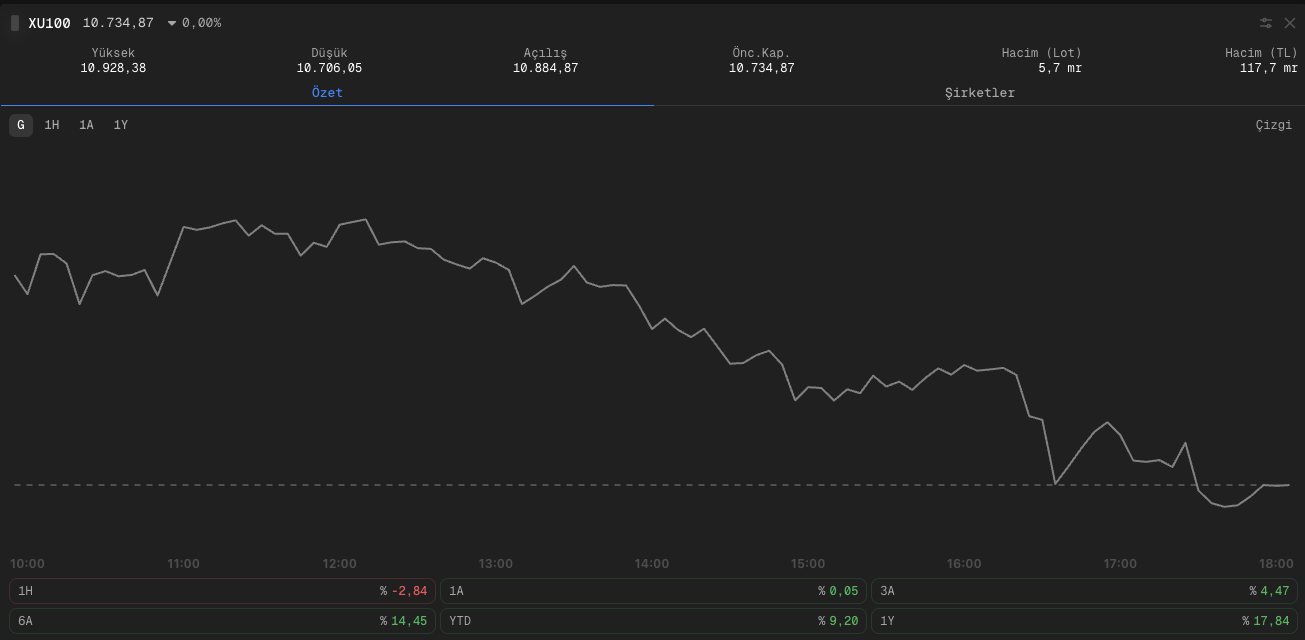Click the 1Y performance box showing 17,84
The image size is (1305, 640).
click(1084, 621)
